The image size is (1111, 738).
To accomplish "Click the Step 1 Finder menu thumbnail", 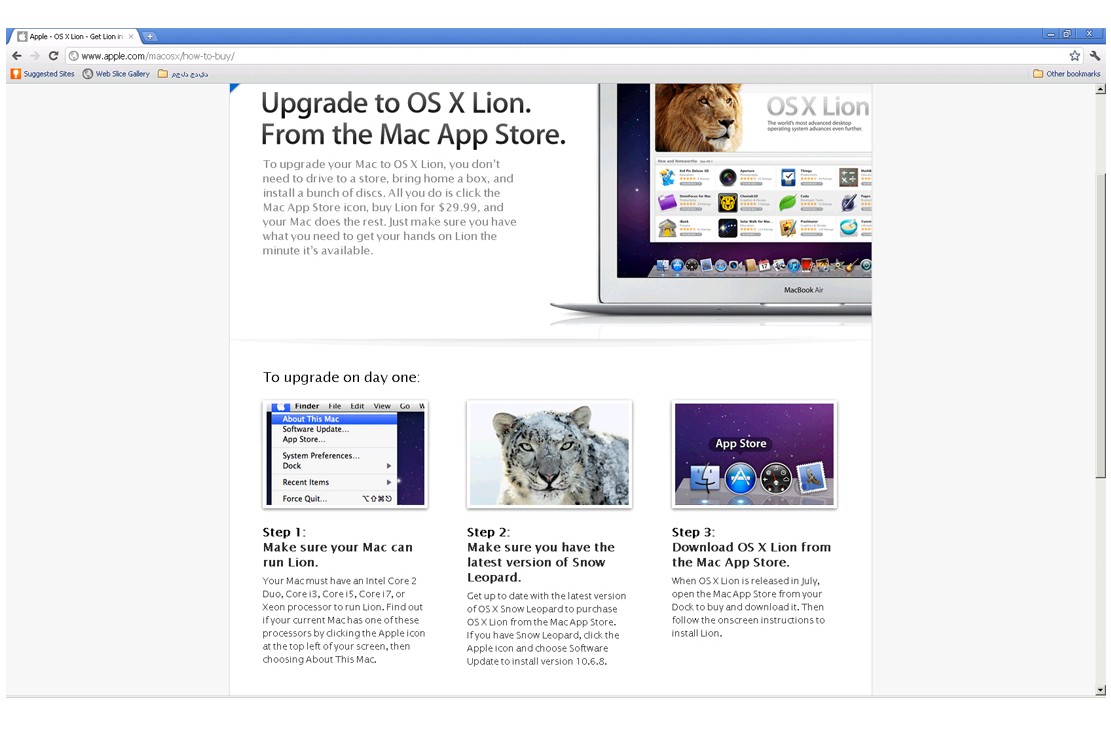I will (344, 454).
